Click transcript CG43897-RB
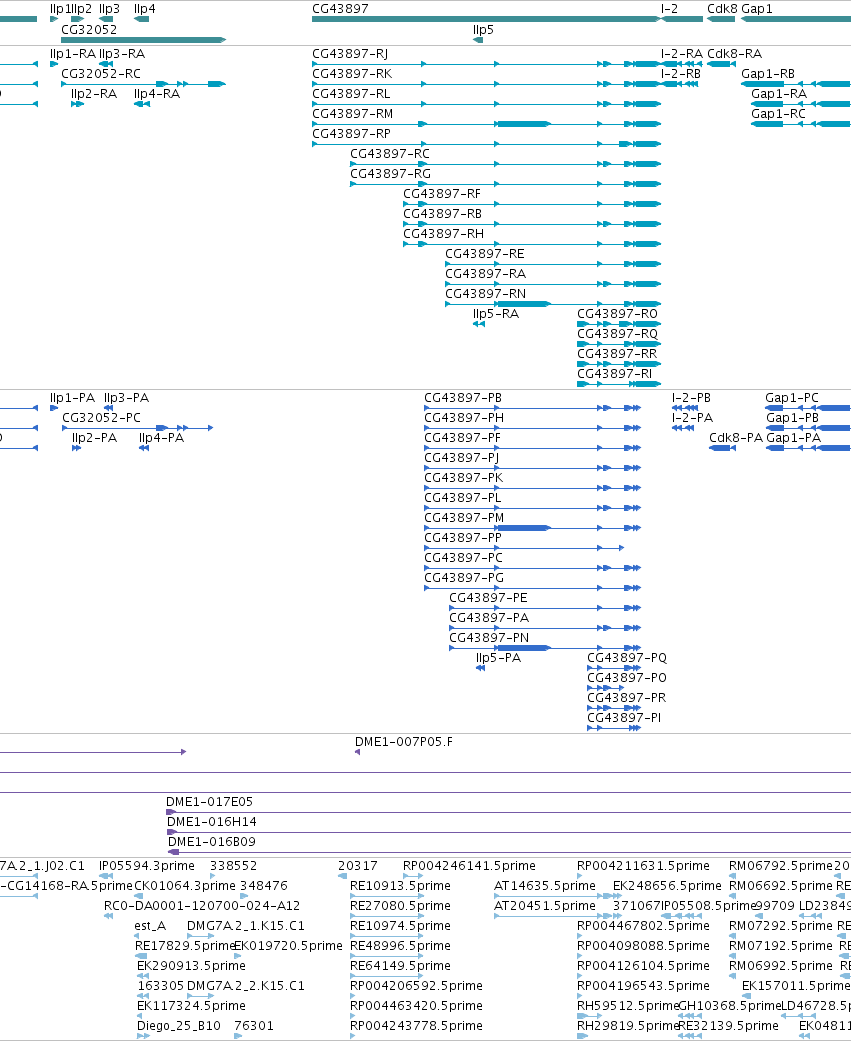Image resolution: width=851 pixels, height=1041 pixels. click(442, 213)
